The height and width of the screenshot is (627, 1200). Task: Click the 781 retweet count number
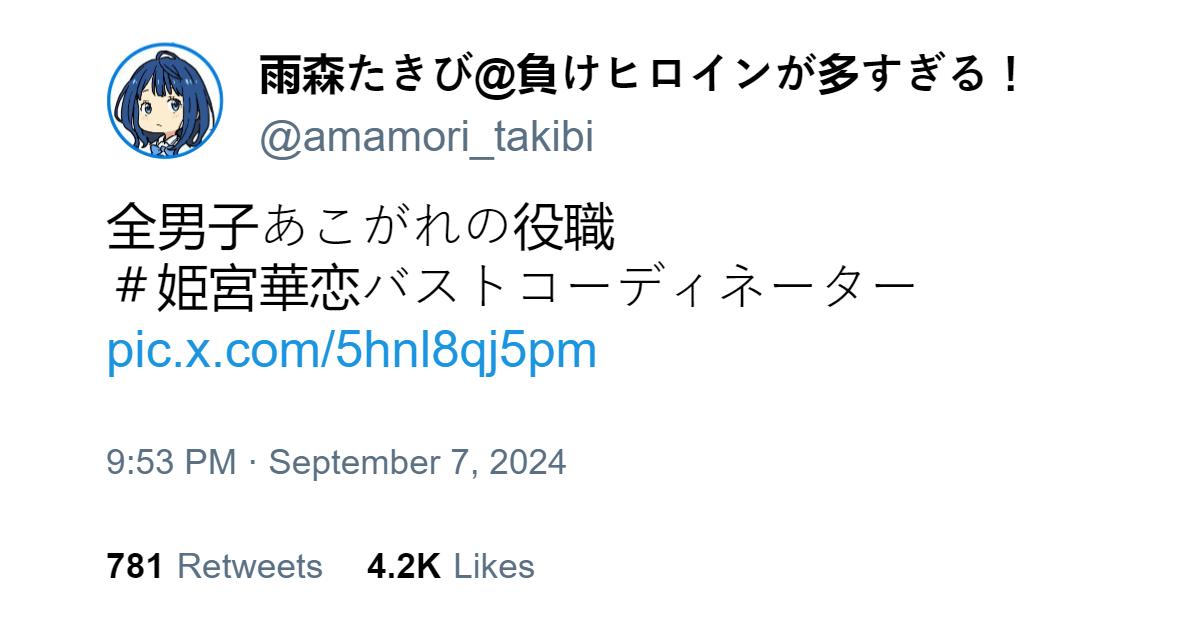coord(135,566)
